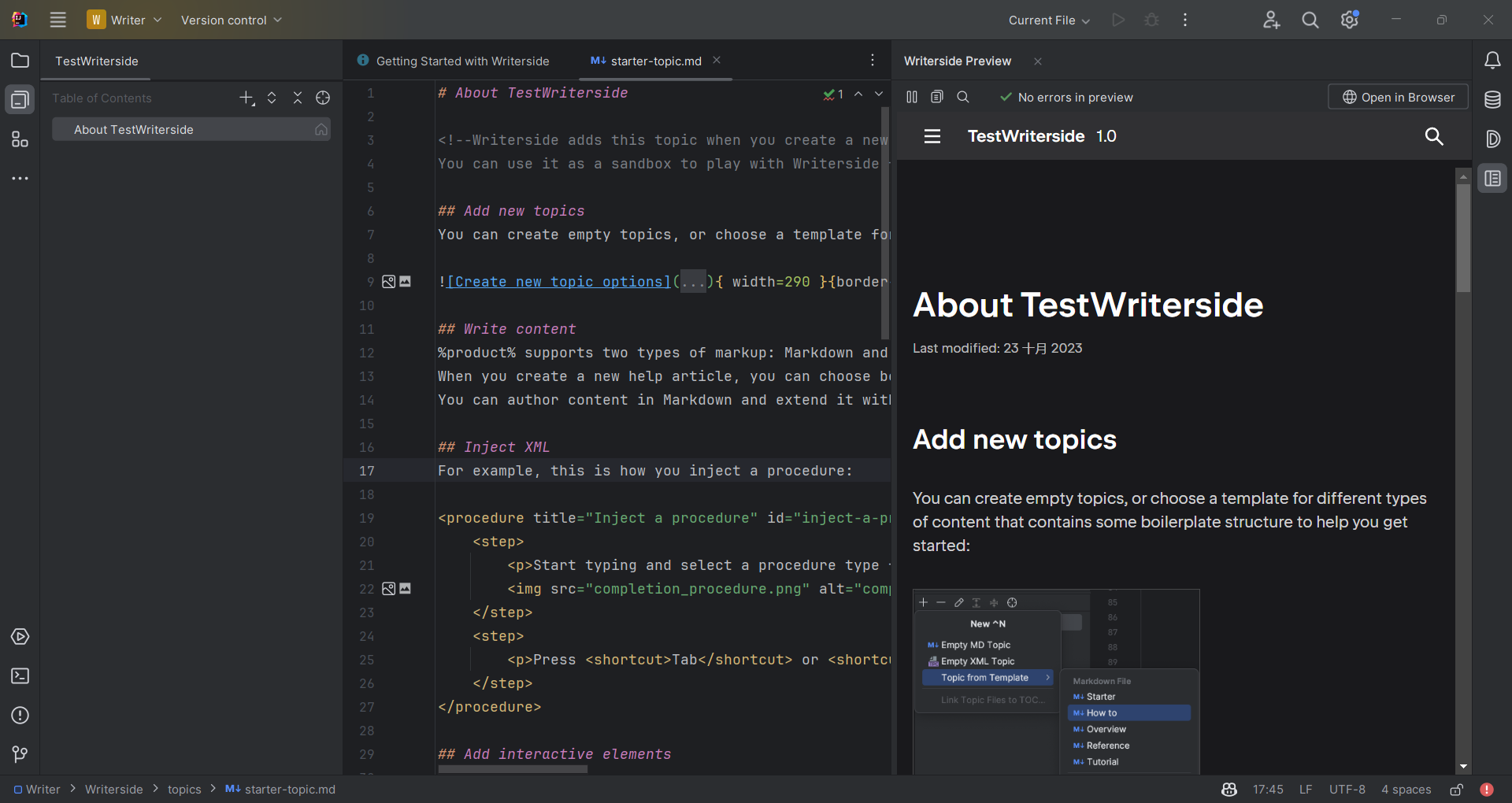Change LF line separator setting
This screenshot has height=803, width=1512.
coord(1306,789)
